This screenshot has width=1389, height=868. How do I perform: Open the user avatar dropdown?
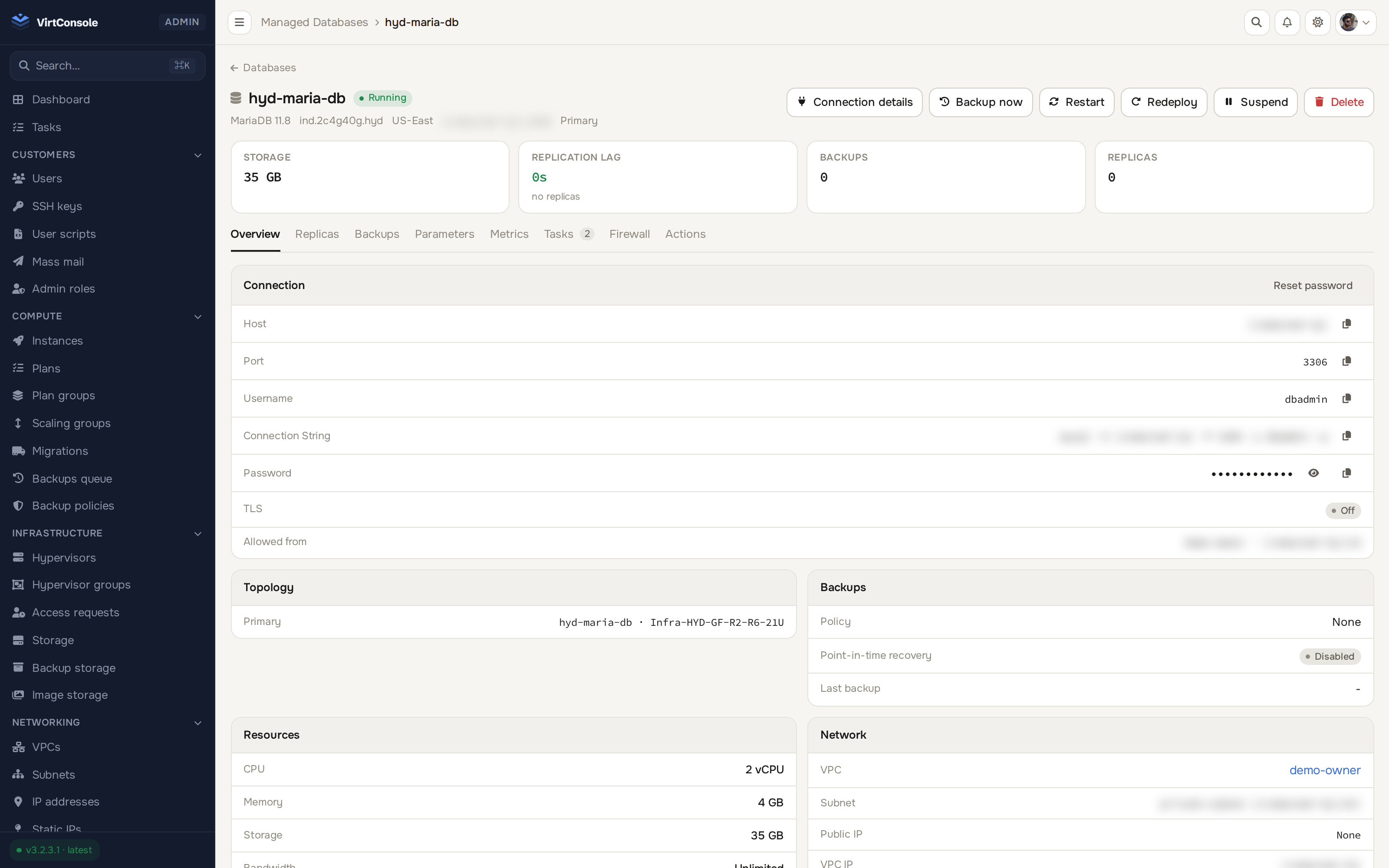click(x=1356, y=23)
